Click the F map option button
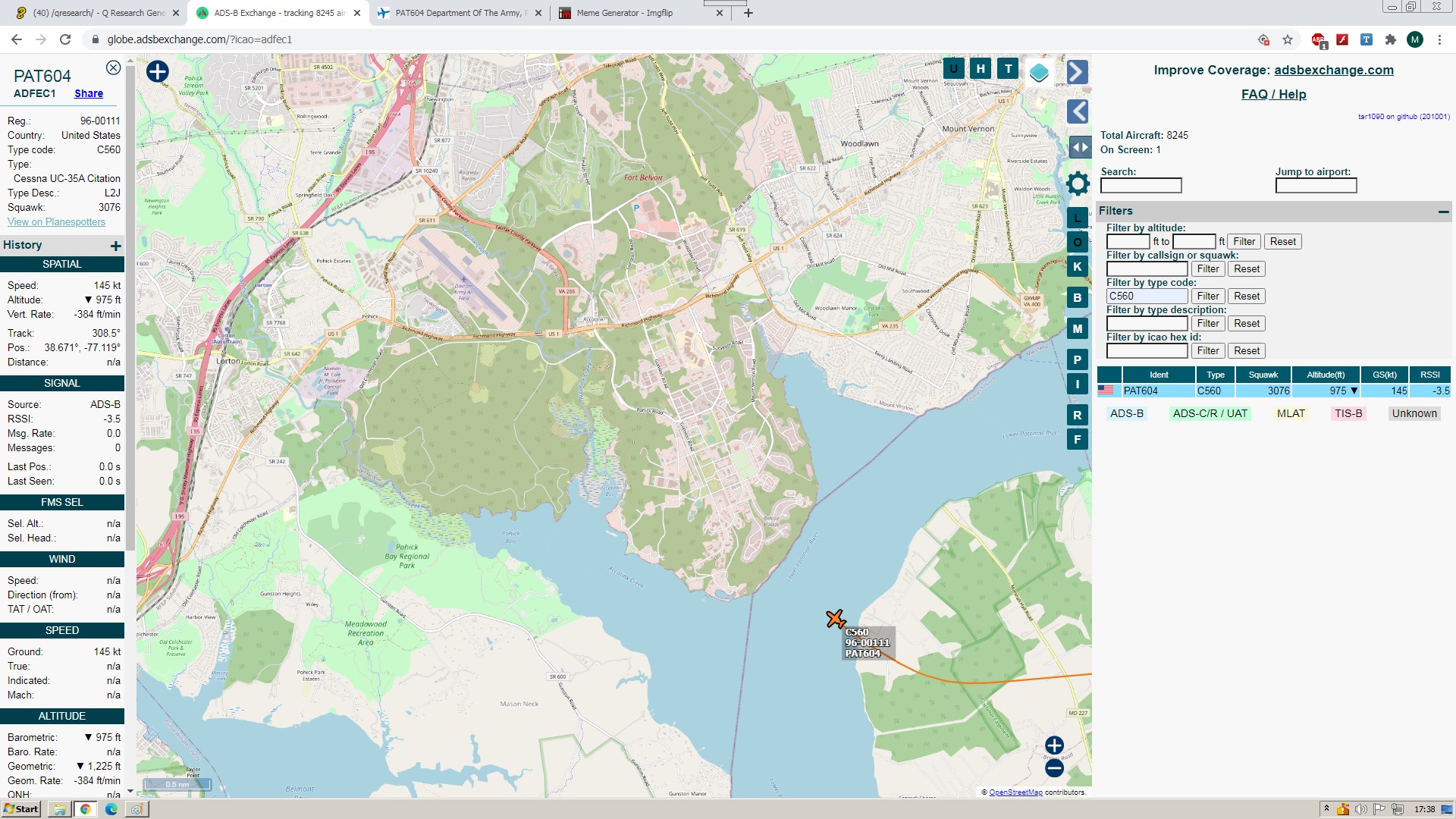 click(x=1078, y=439)
